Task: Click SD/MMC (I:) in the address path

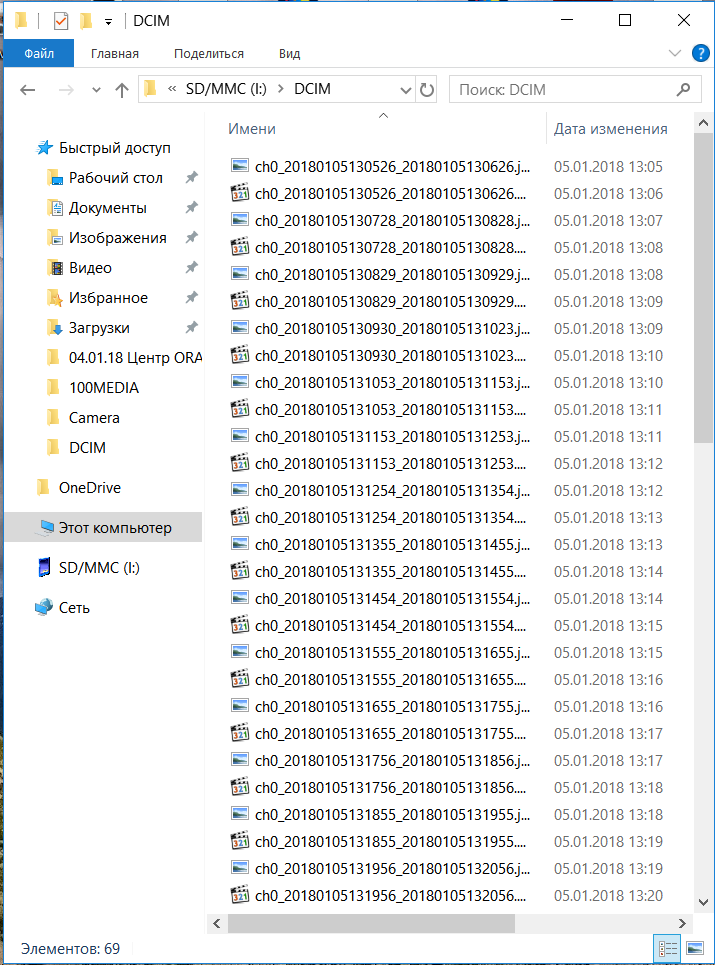Action: (227, 90)
